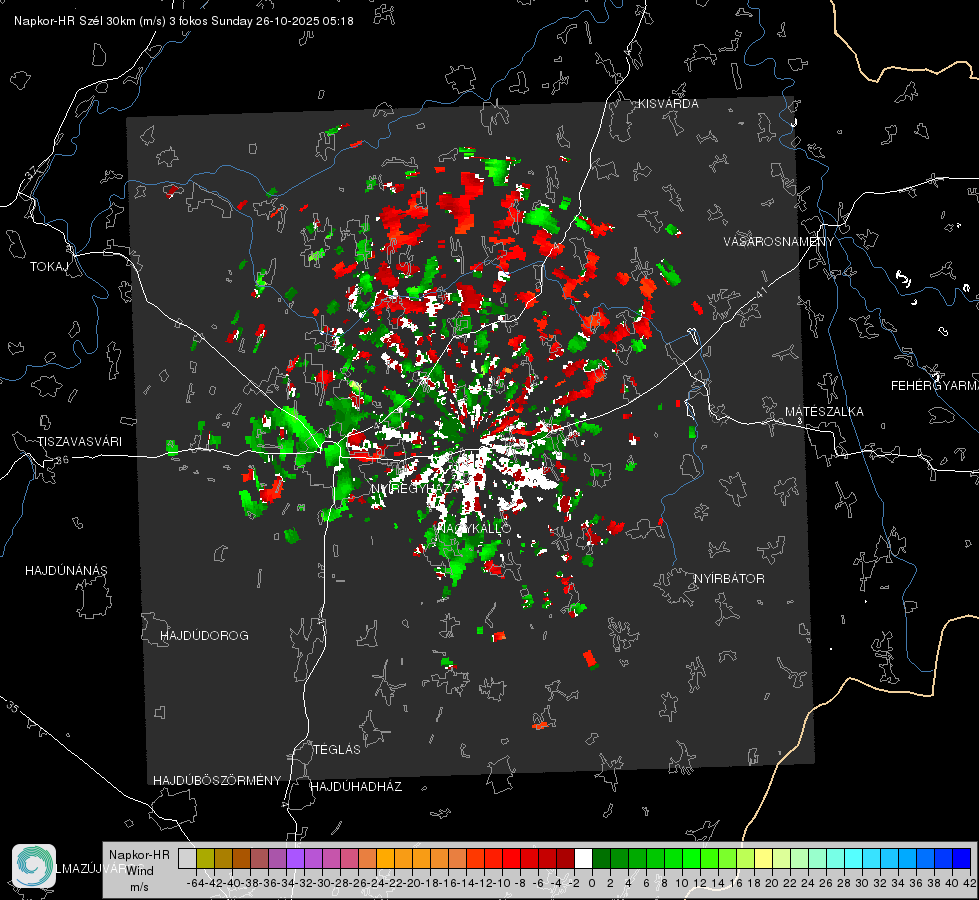Click the HAJDÚHADHÁZ city label
This screenshot has height=900, width=979.
click(x=356, y=787)
